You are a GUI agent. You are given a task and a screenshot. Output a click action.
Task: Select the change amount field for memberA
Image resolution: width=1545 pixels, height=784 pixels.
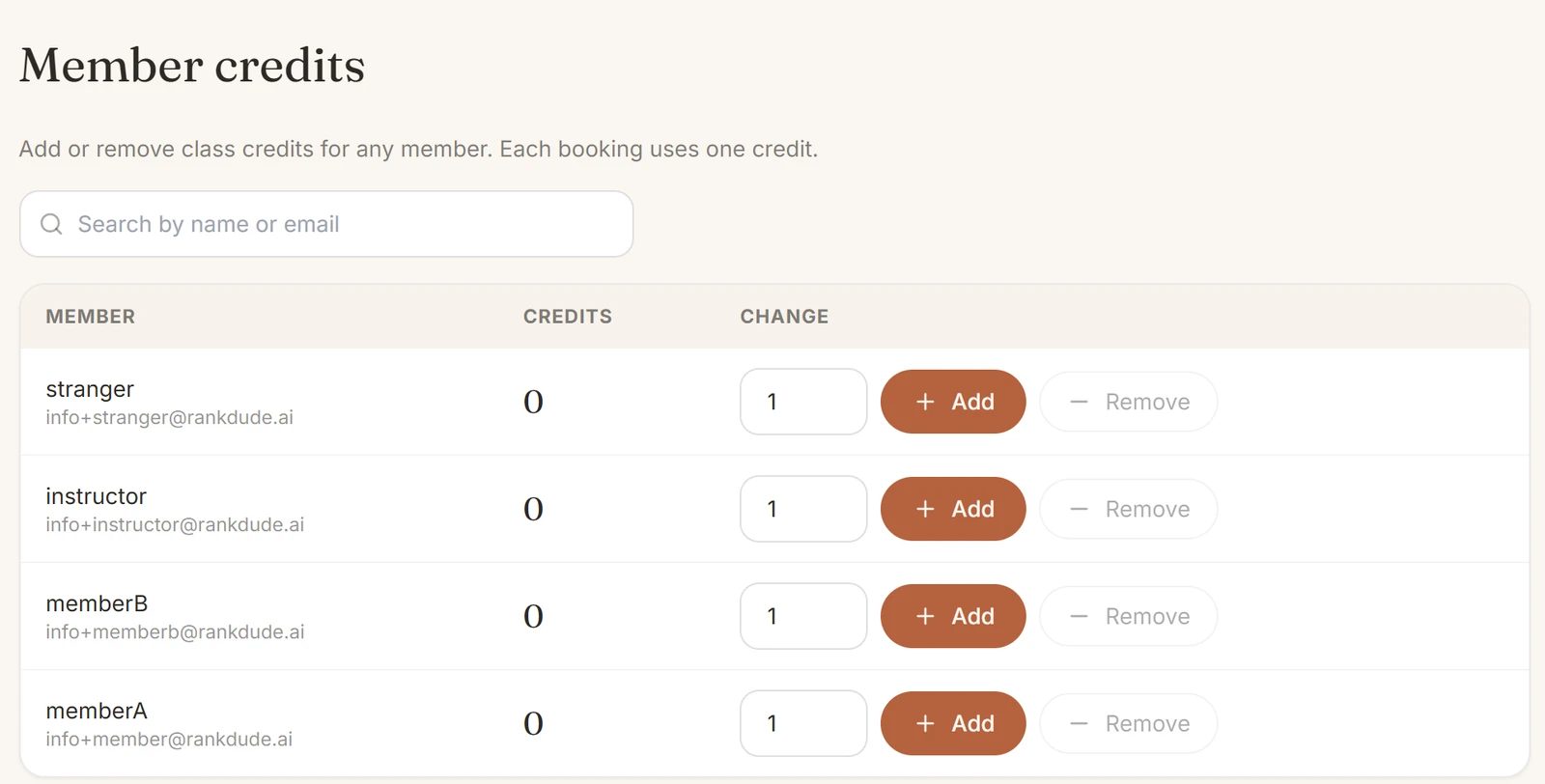[803, 723]
